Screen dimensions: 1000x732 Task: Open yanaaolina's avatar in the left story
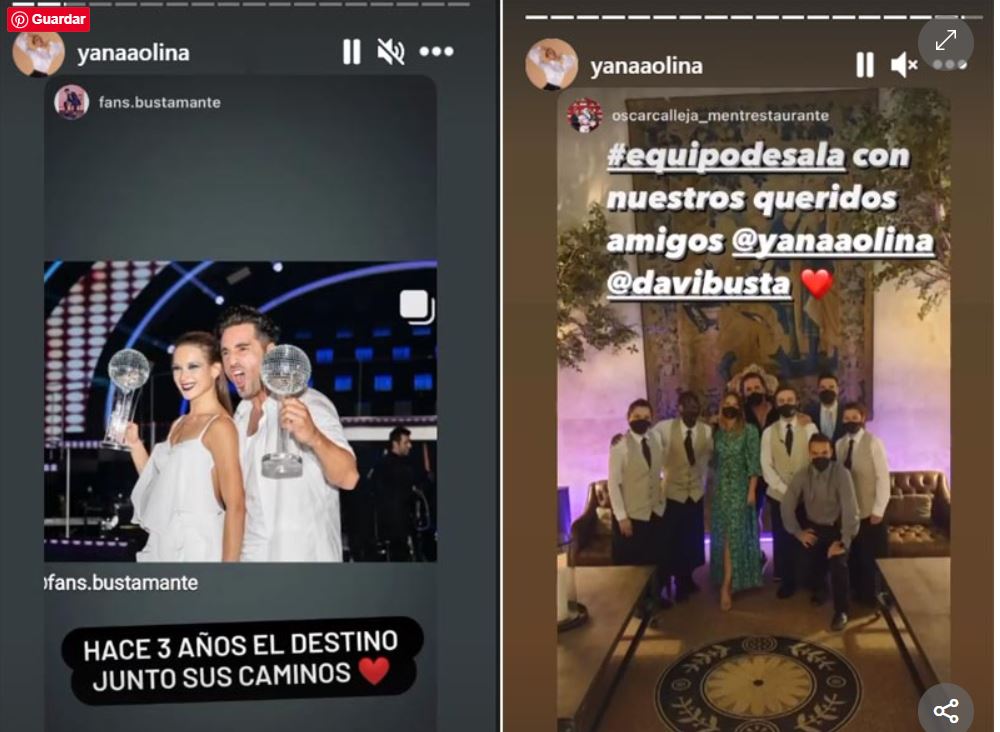click(x=38, y=52)
